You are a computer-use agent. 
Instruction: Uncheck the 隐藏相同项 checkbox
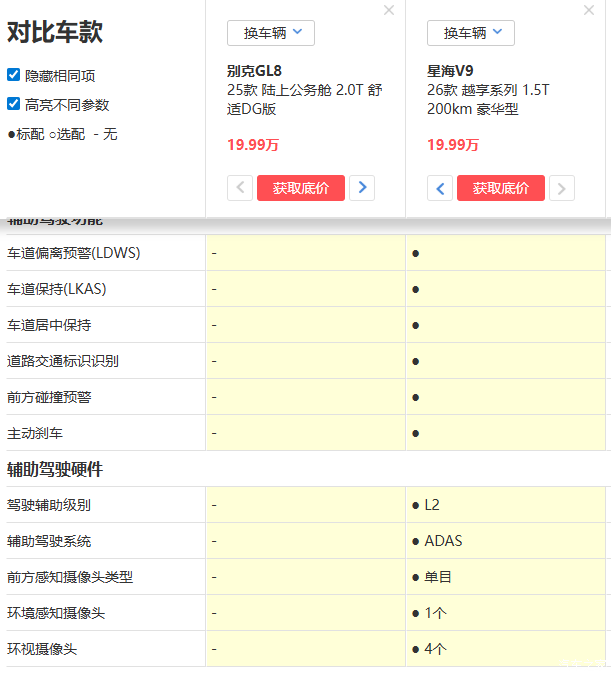point(13,75)
